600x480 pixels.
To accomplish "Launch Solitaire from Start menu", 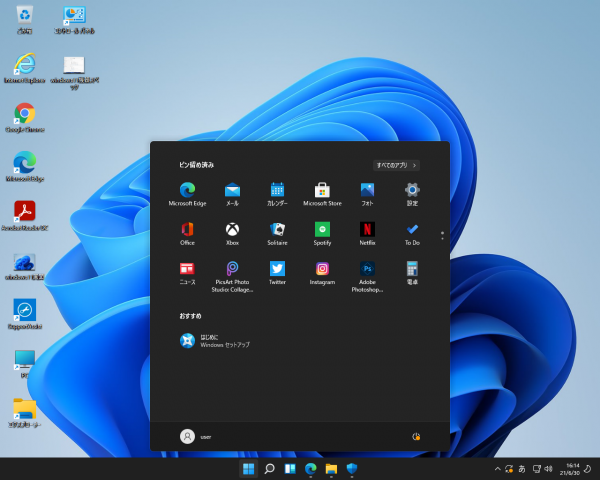I will (277, 233).
